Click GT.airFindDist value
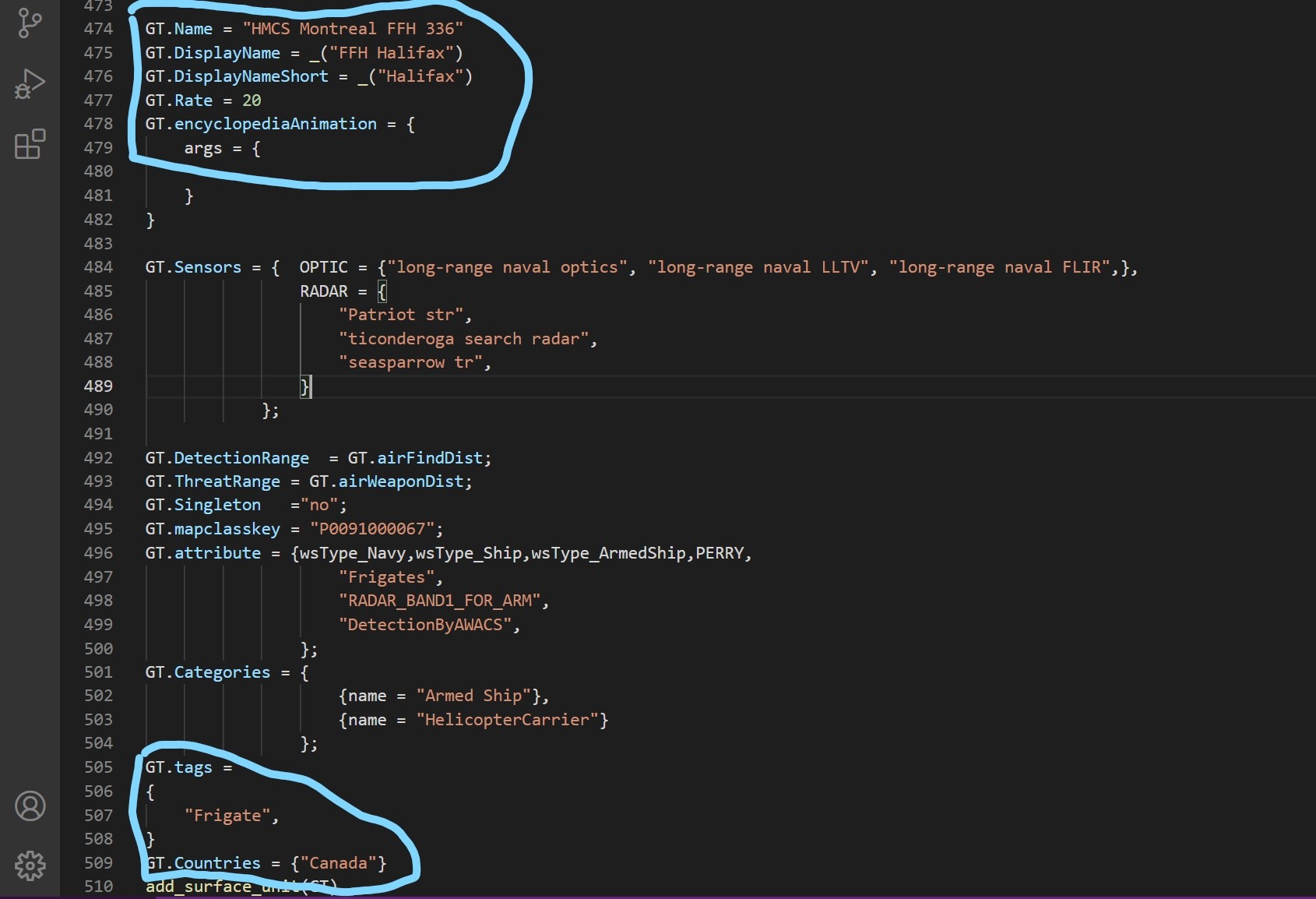1316x899 pixels. point(415,458)
